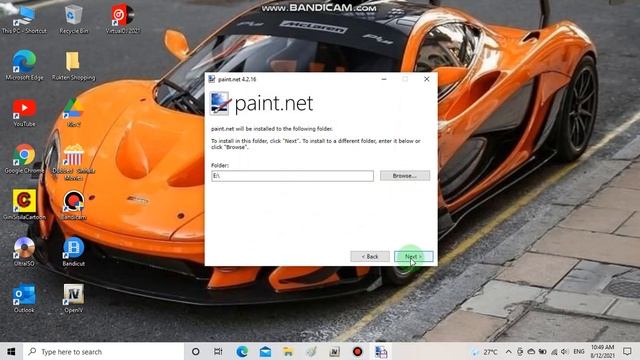Open Outlook desktop shortcut
This screenshot has height=360, width=640.
[24, 298]
